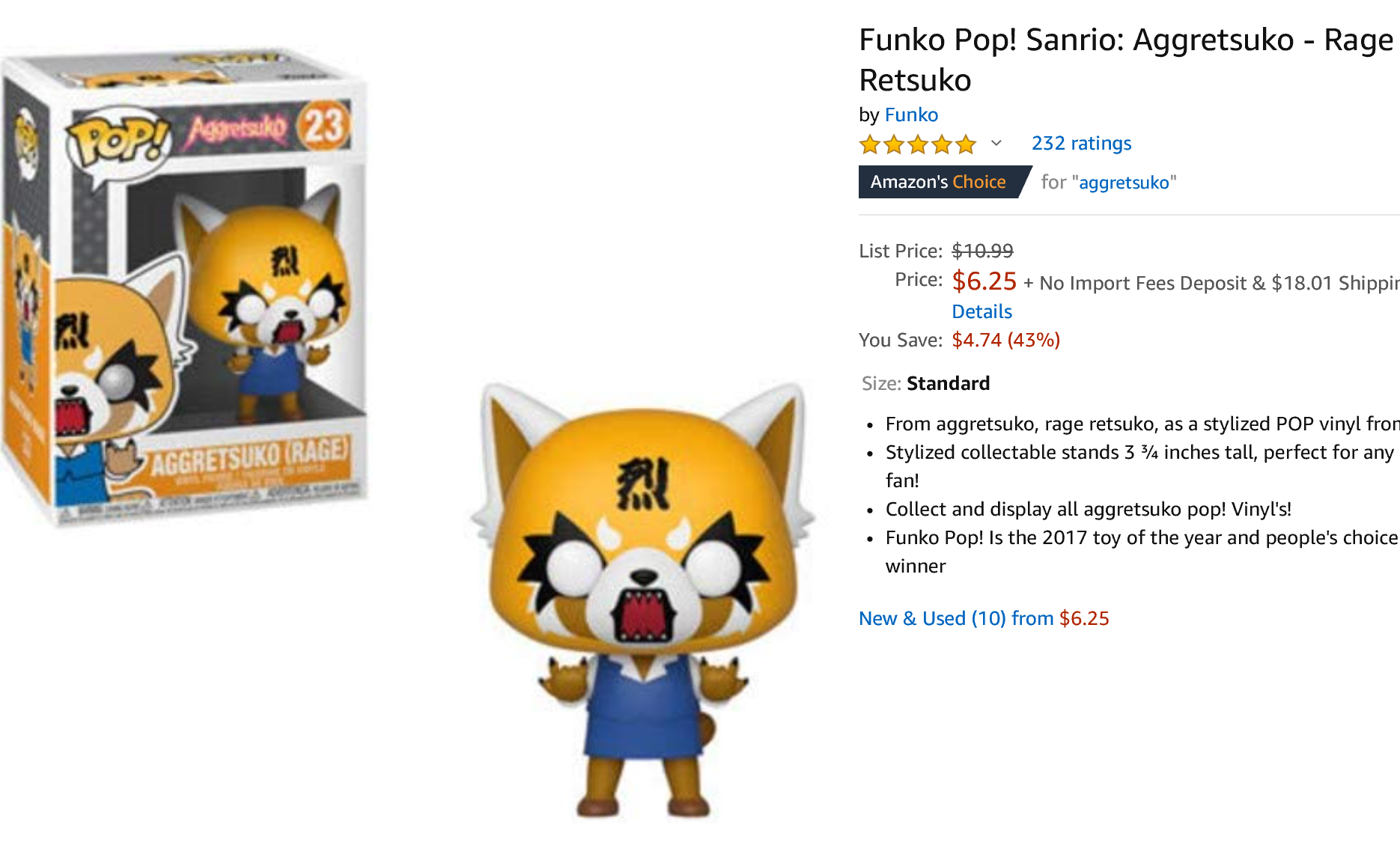Click the third rating star
The width and height of the screenshot is (1400, 842).
(916, 144)
